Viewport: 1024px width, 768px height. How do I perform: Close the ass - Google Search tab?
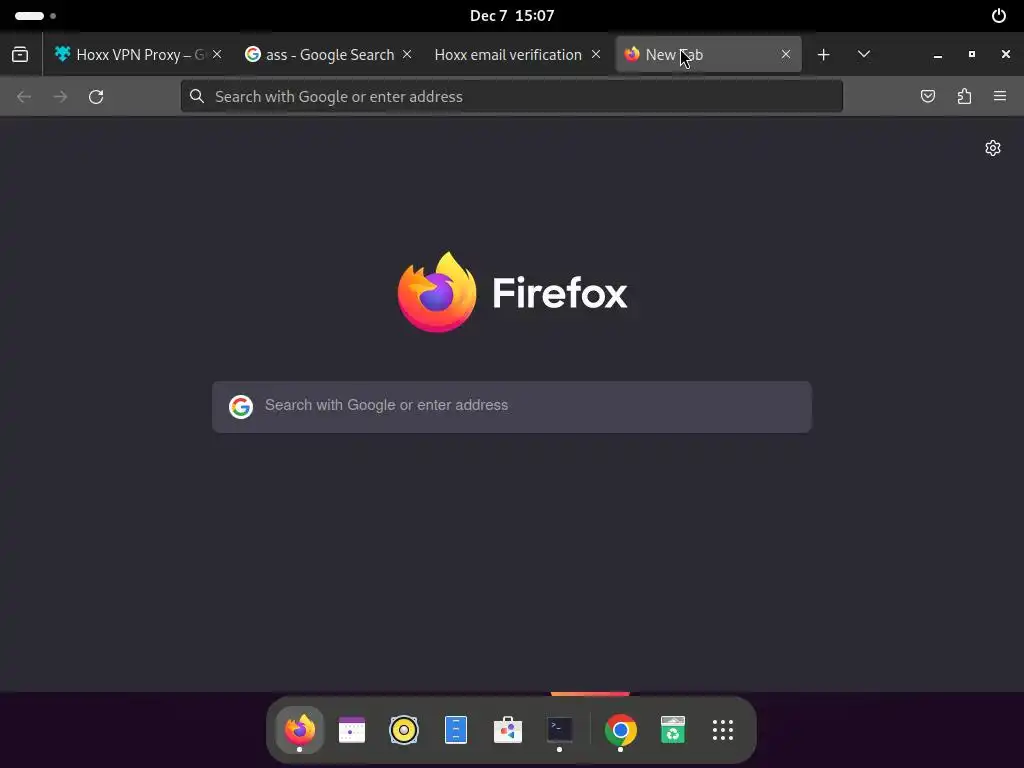tap(407, 54)
